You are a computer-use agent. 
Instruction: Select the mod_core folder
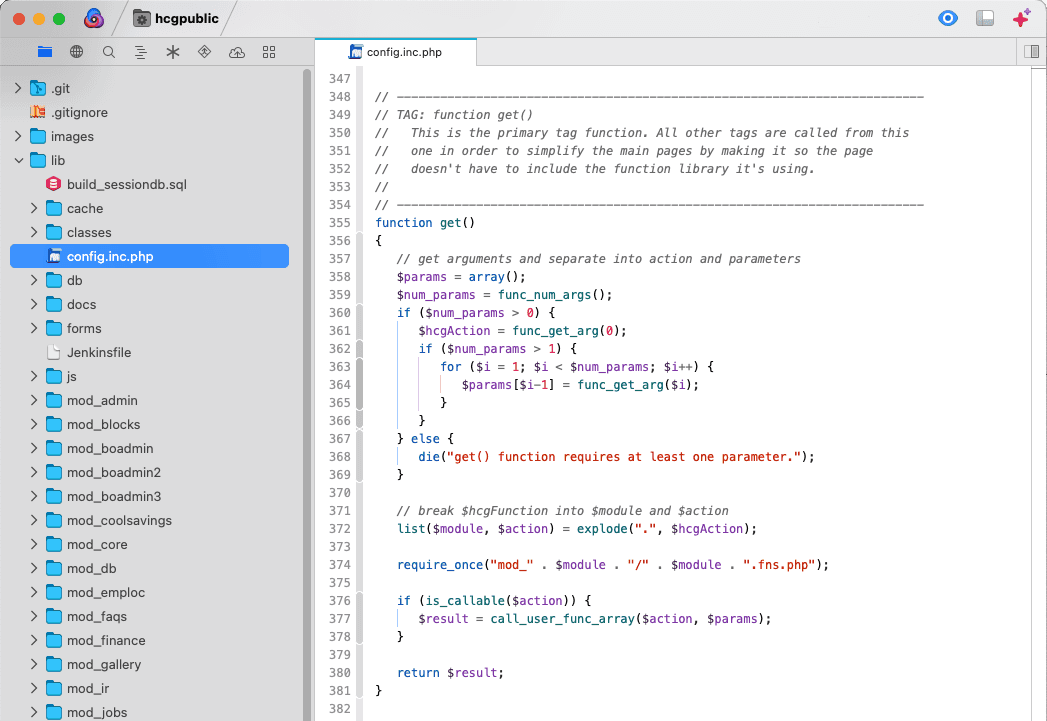(97, 545)
